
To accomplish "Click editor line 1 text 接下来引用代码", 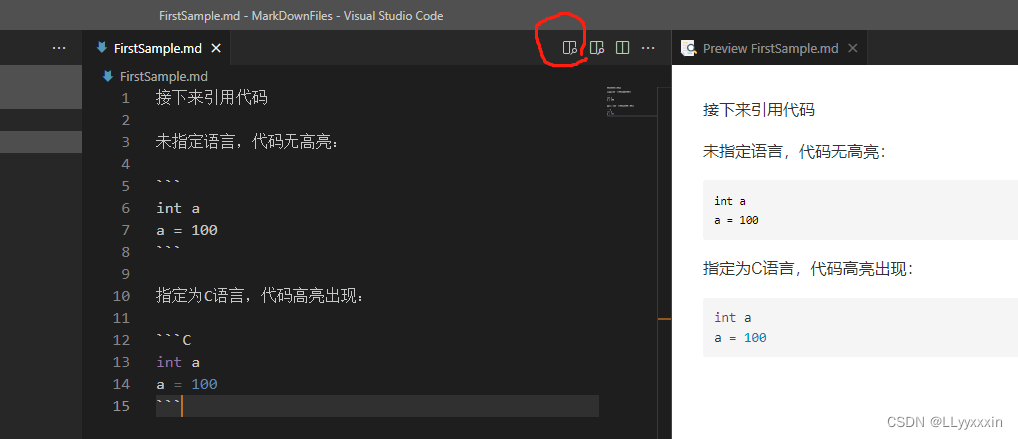I will [212, 99].
